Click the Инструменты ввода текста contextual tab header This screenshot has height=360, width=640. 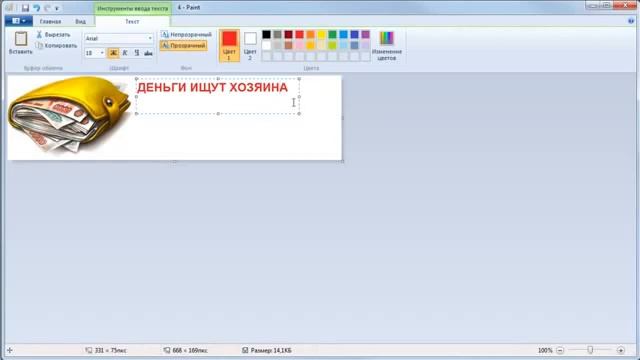(133, 8)
